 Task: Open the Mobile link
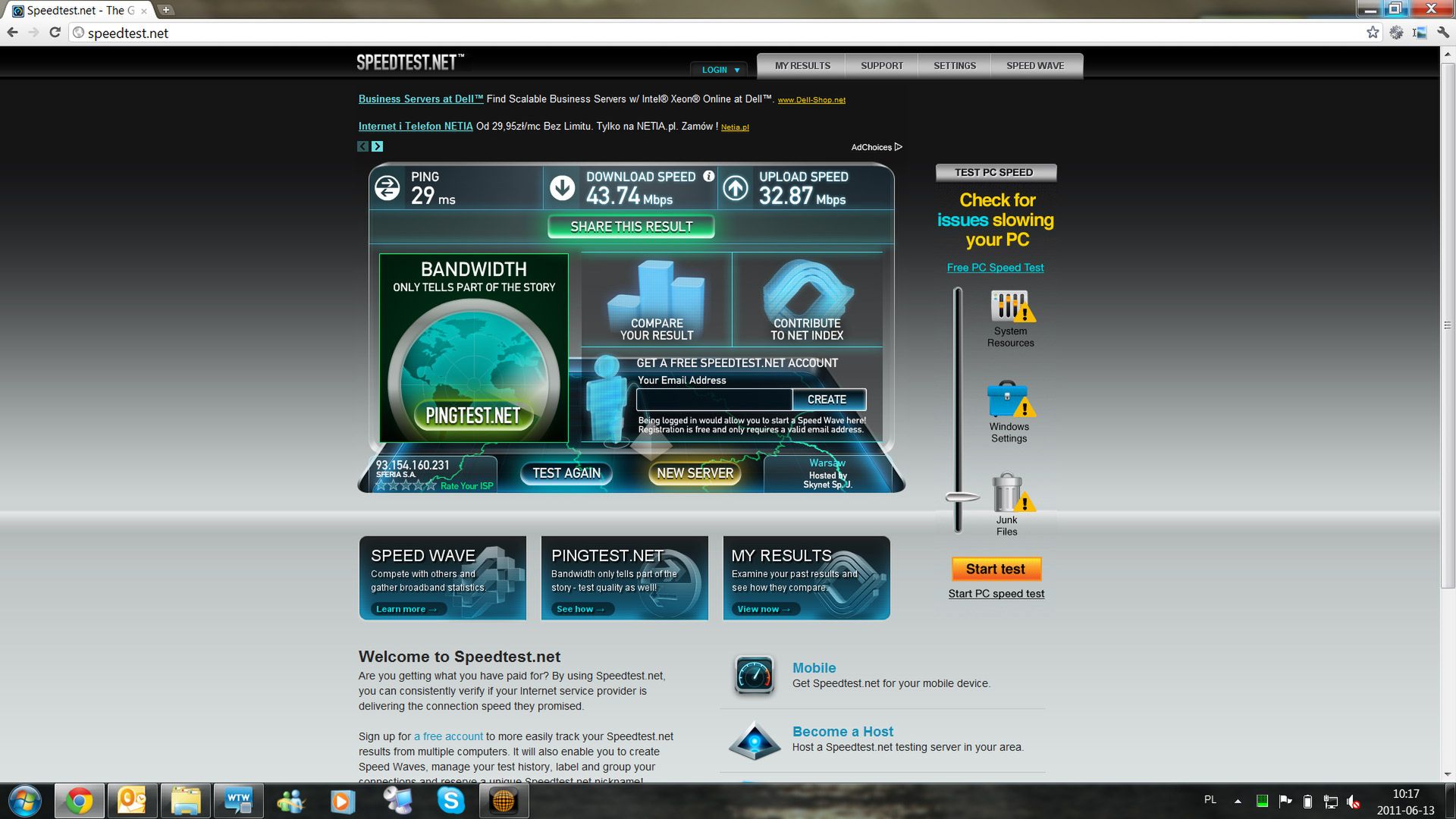(814, 668)
